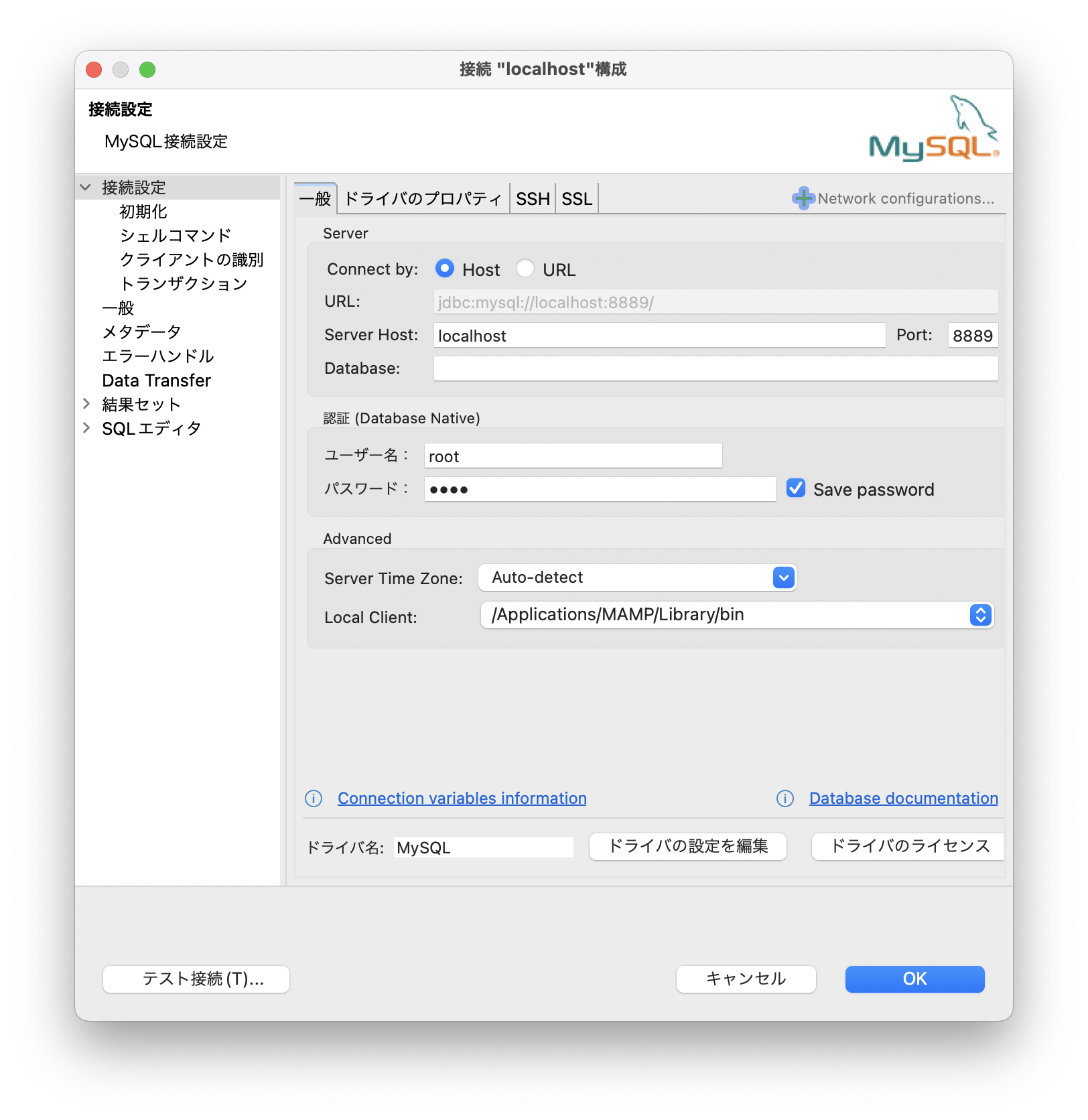Image resolution: width=1088 pixels, height=1120 pixels.
Task: Select the Host radio button
Action: (x=444, y=269)
